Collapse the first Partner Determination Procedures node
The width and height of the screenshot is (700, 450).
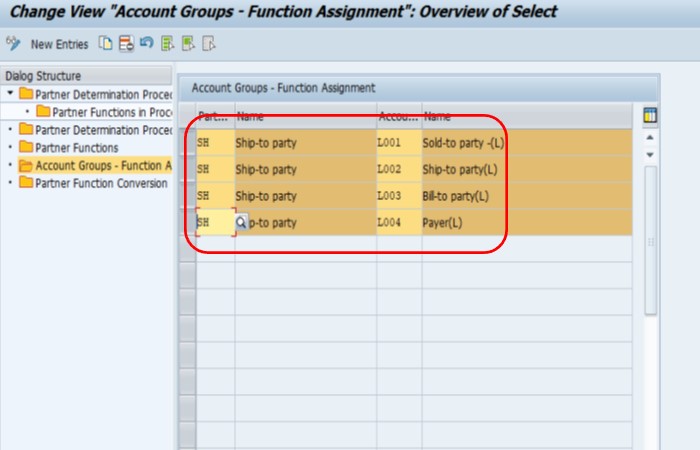10,93
